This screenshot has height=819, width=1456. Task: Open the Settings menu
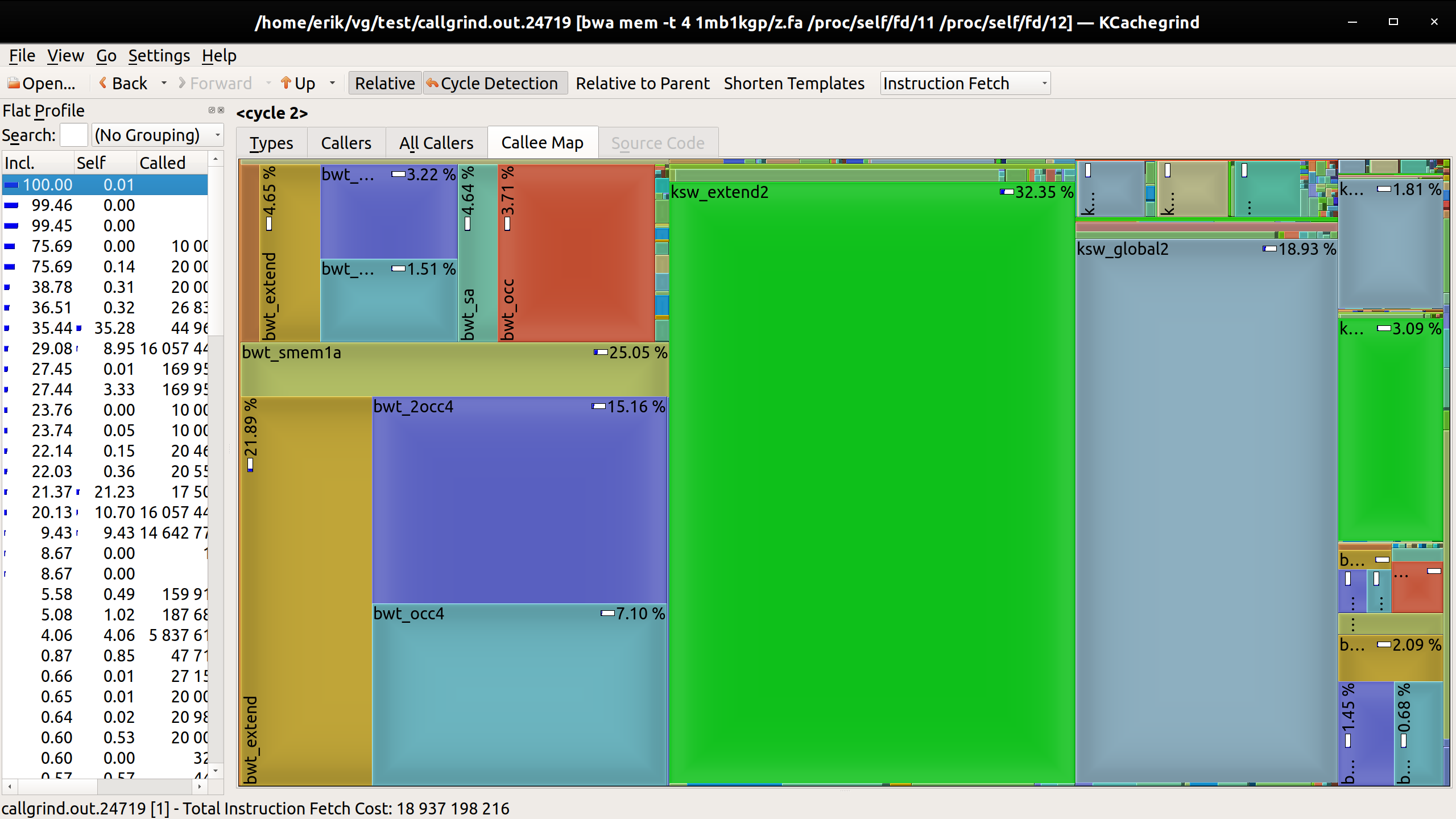(159, 55)
